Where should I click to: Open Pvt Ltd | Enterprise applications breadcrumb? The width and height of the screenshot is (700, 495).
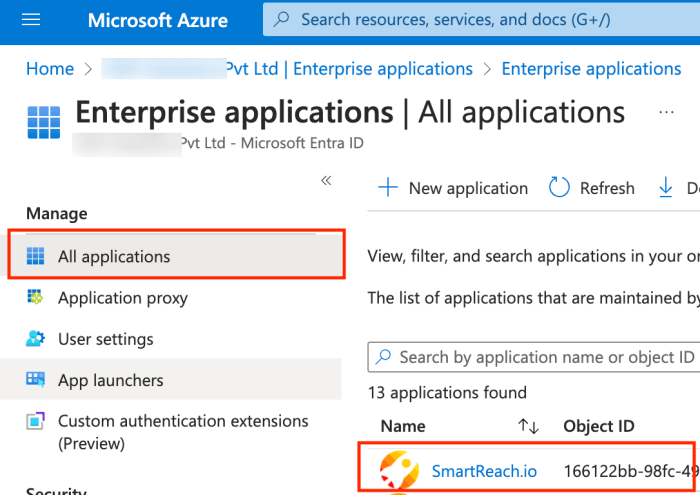coord(349,69)
